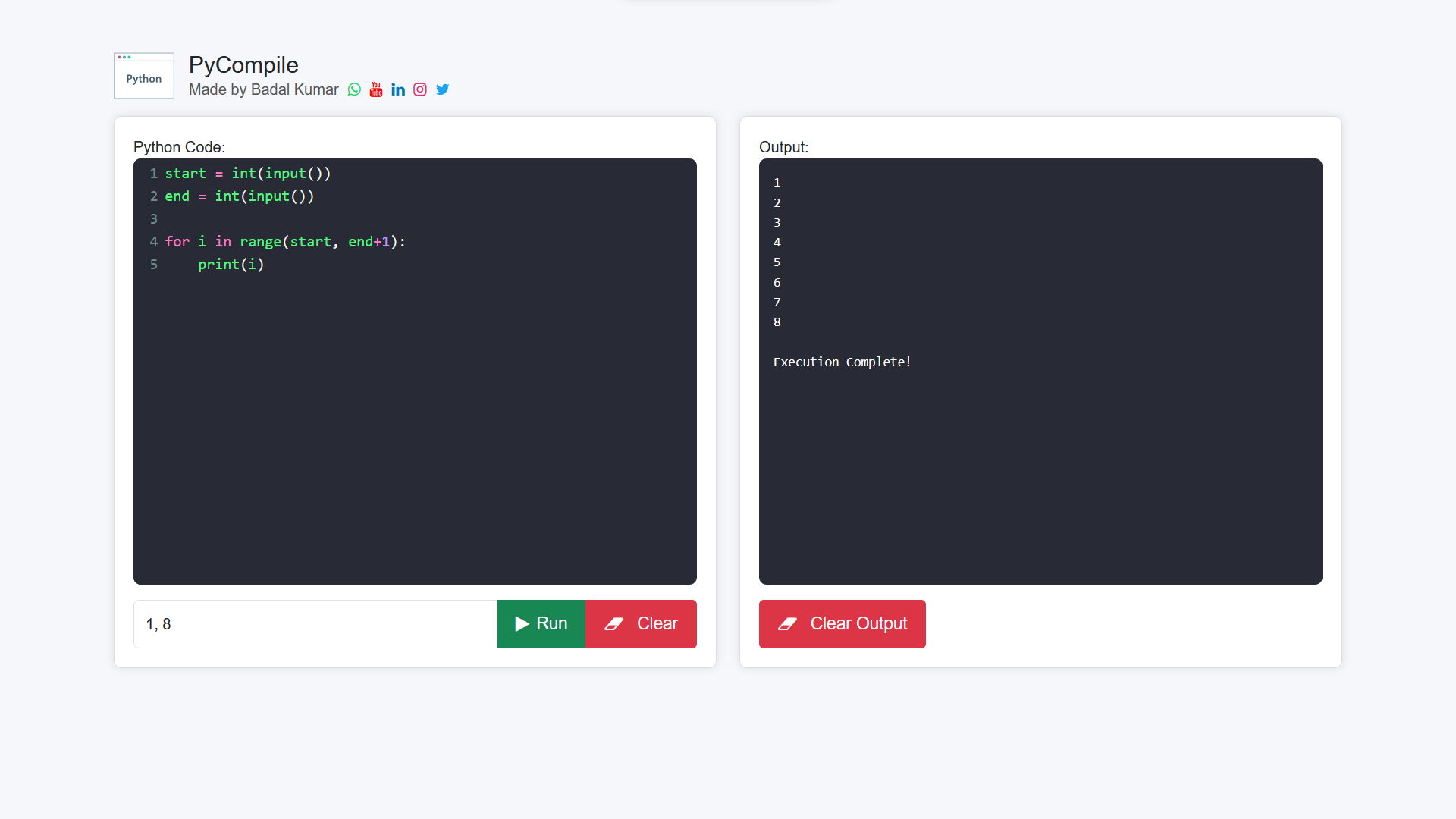The image size is (1456, 819).
Task: Open the Instagram profile icon
Action: click(420, 89)
